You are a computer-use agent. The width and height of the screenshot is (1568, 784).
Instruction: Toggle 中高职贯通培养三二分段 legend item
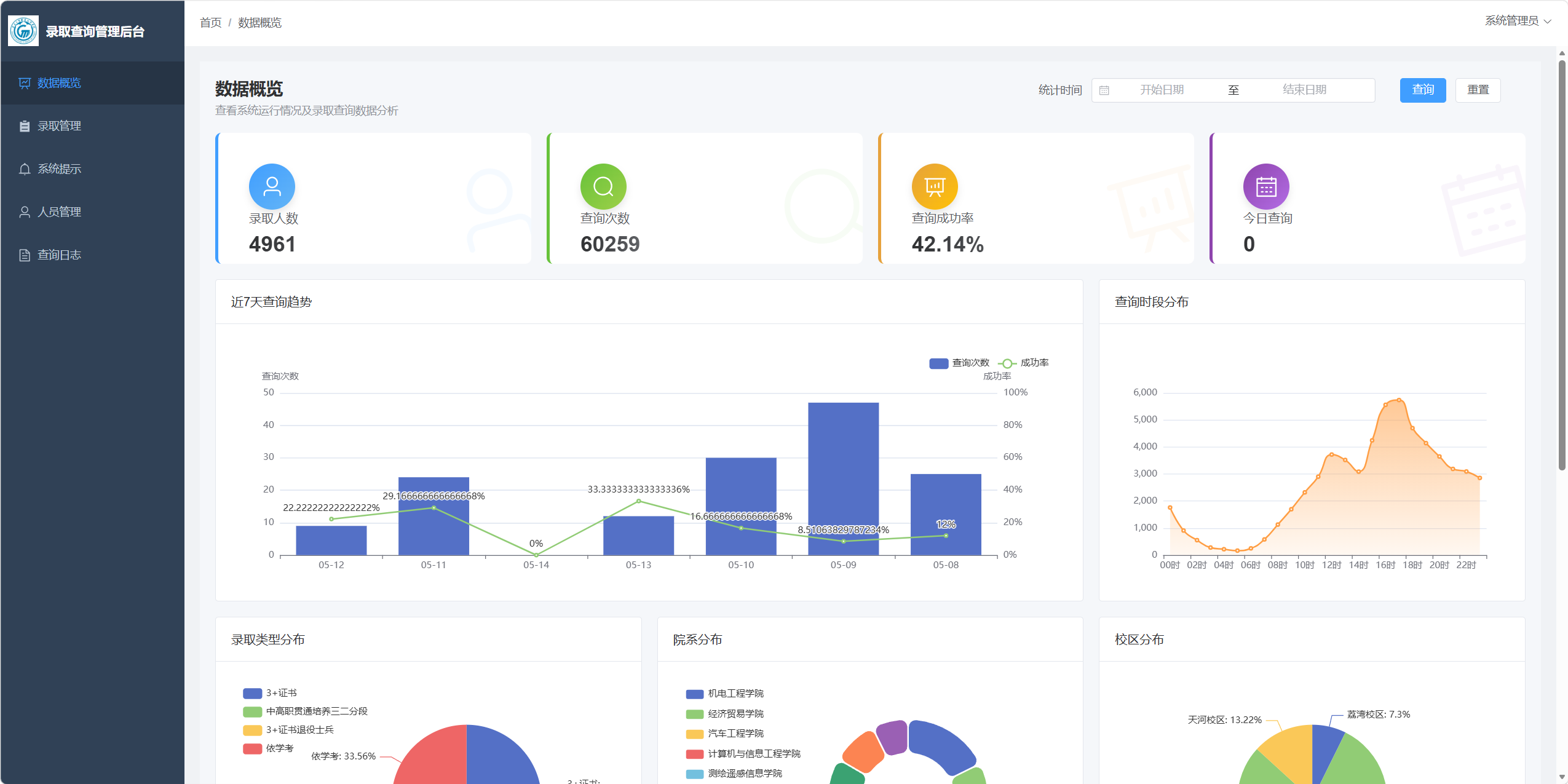pos(306,711)
